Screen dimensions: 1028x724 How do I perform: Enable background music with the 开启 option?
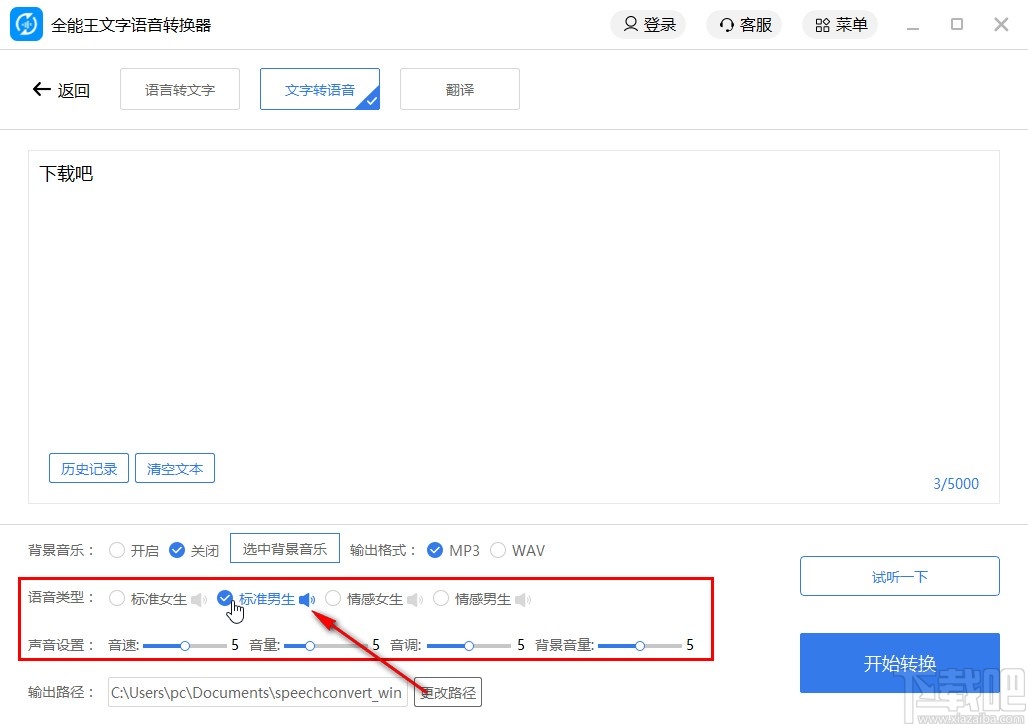pyautogui.click(x=118, y=549)
